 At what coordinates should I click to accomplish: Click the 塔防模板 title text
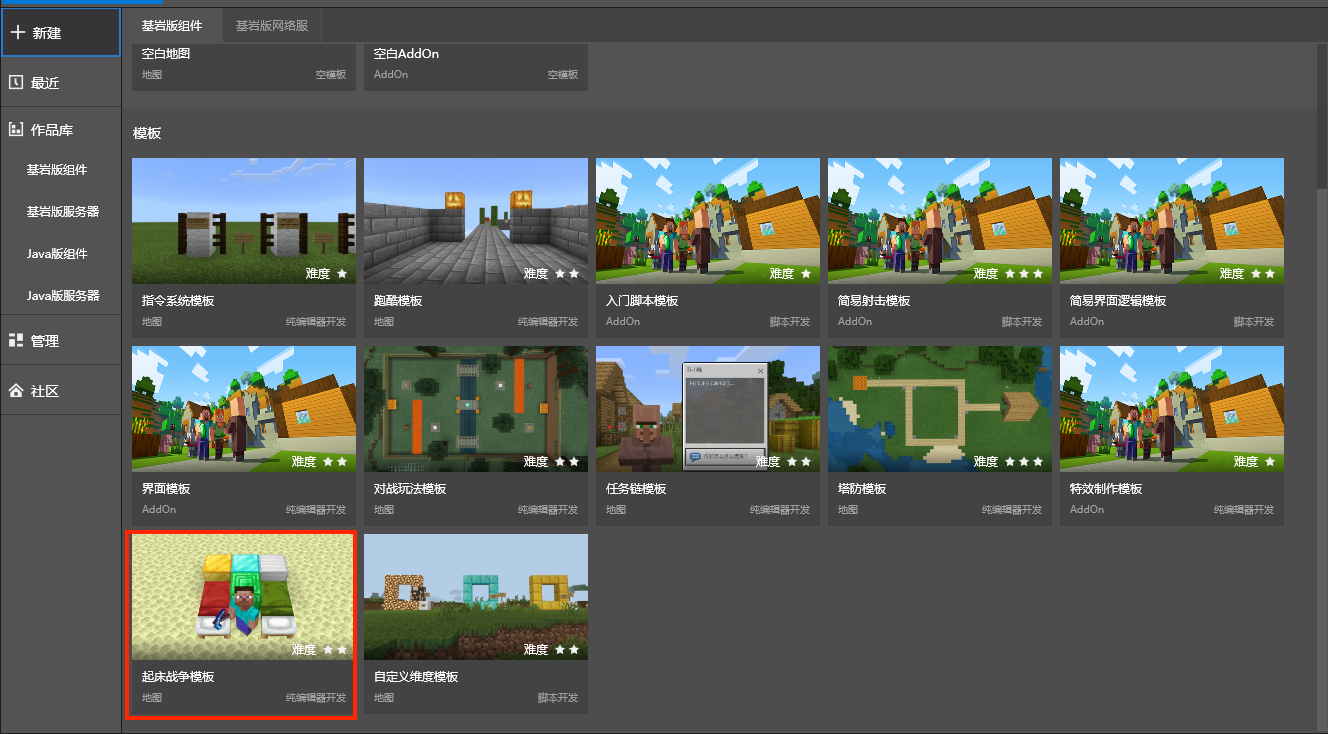click(862, 489)
